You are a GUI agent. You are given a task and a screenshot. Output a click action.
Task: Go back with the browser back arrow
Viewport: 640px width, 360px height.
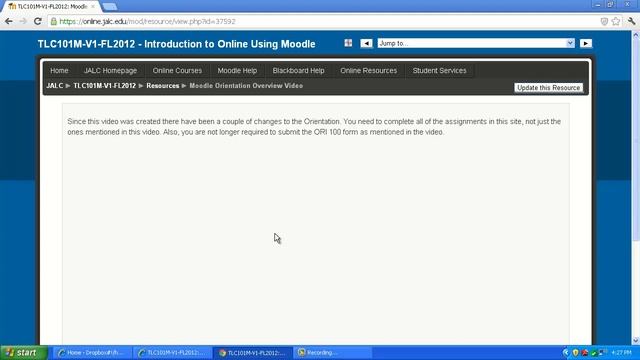click(9, 21)
